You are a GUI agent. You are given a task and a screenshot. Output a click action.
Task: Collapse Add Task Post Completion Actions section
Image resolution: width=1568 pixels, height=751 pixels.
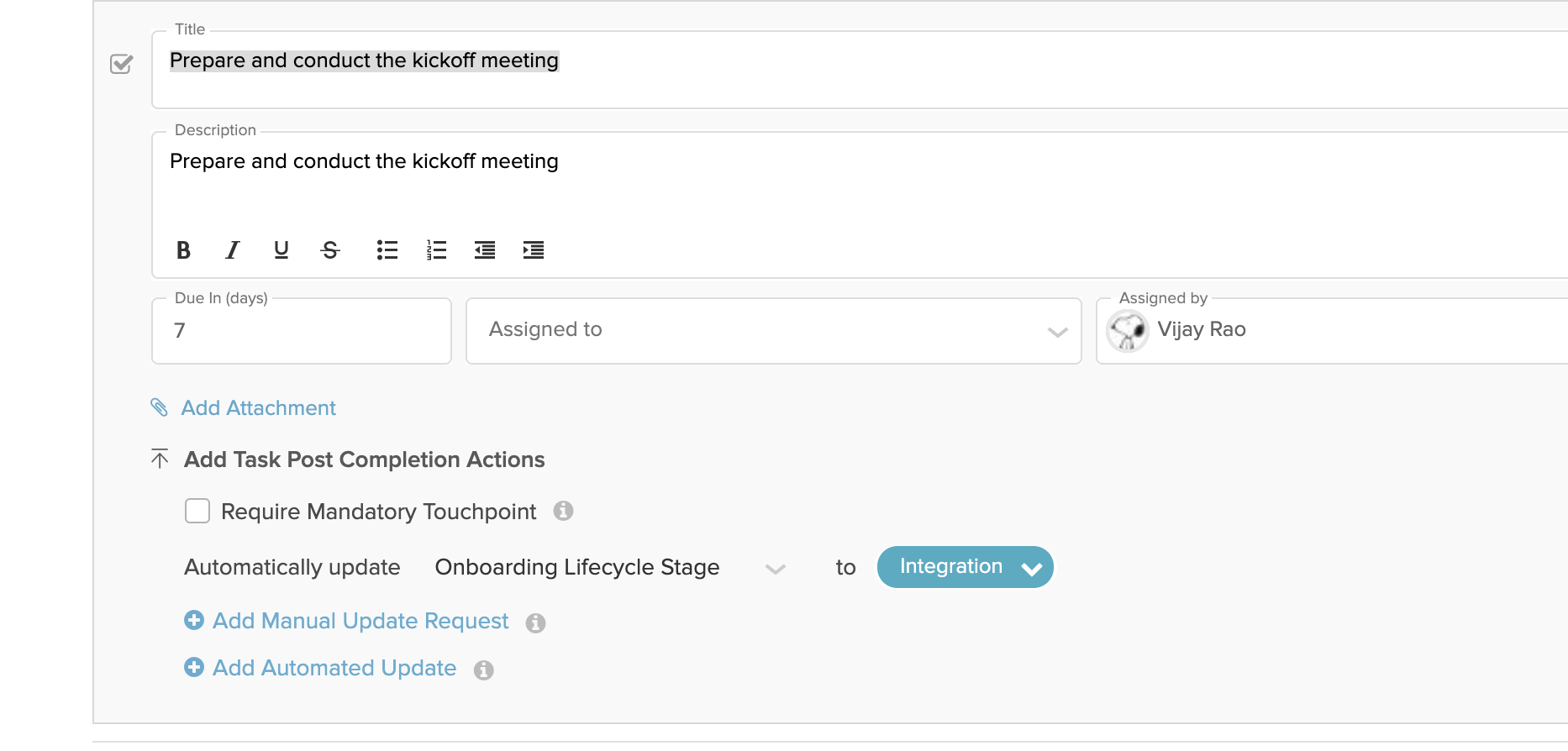[160, 459]
